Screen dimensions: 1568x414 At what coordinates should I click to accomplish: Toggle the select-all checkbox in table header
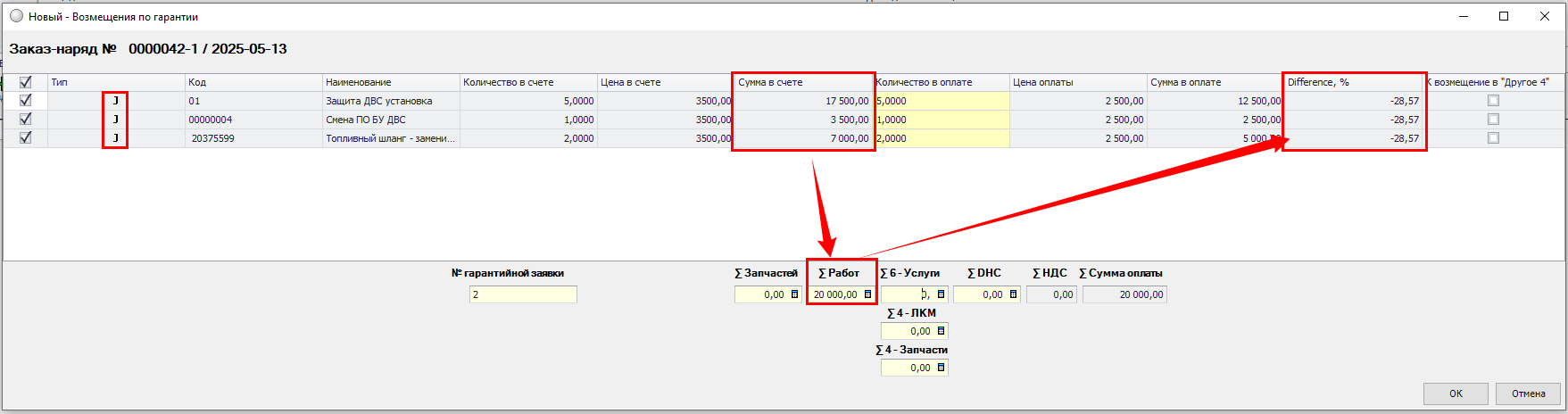coord(25,82)
